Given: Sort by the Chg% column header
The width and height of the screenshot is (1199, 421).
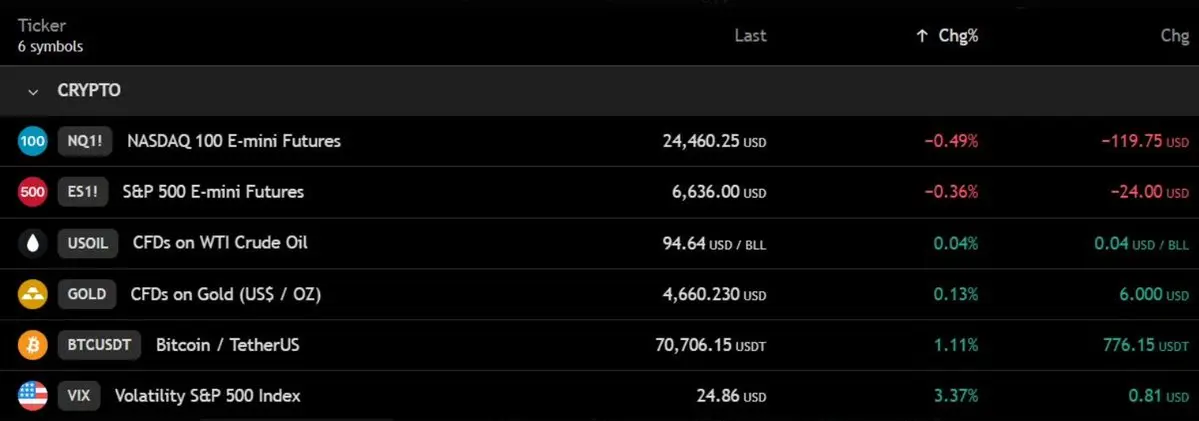Looking at the screenshot, I should 958,36.
